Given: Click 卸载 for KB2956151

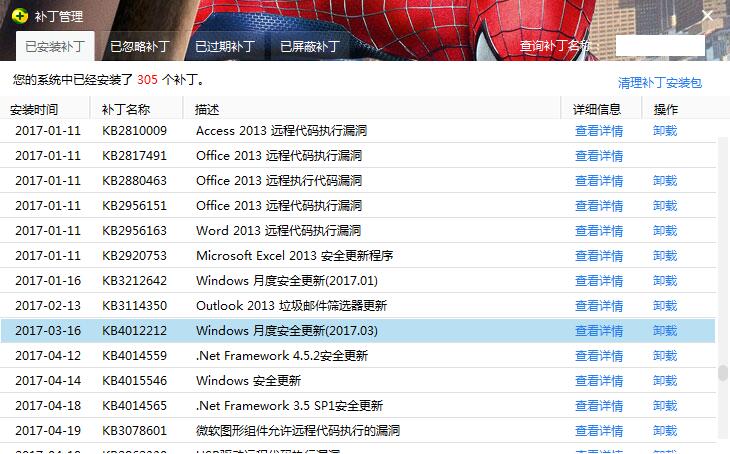Looking at the screenshot, I should [x=665, y=206].
